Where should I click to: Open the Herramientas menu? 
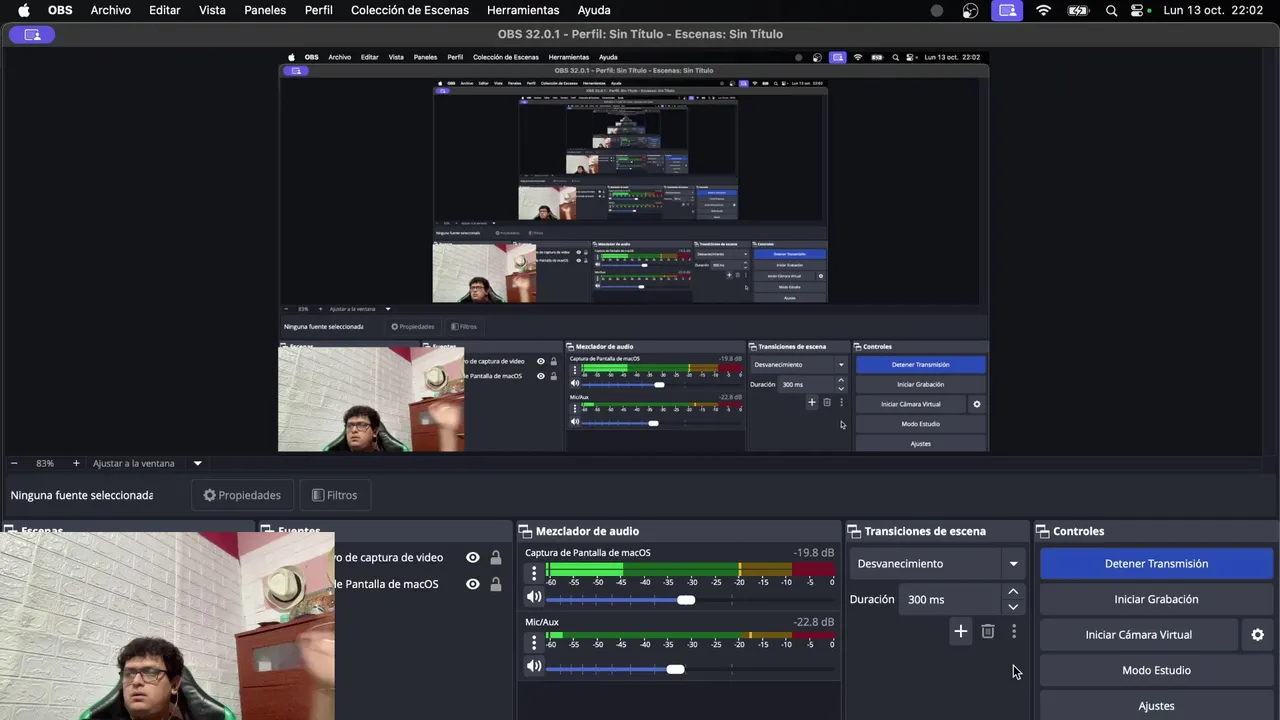point(523,10)
